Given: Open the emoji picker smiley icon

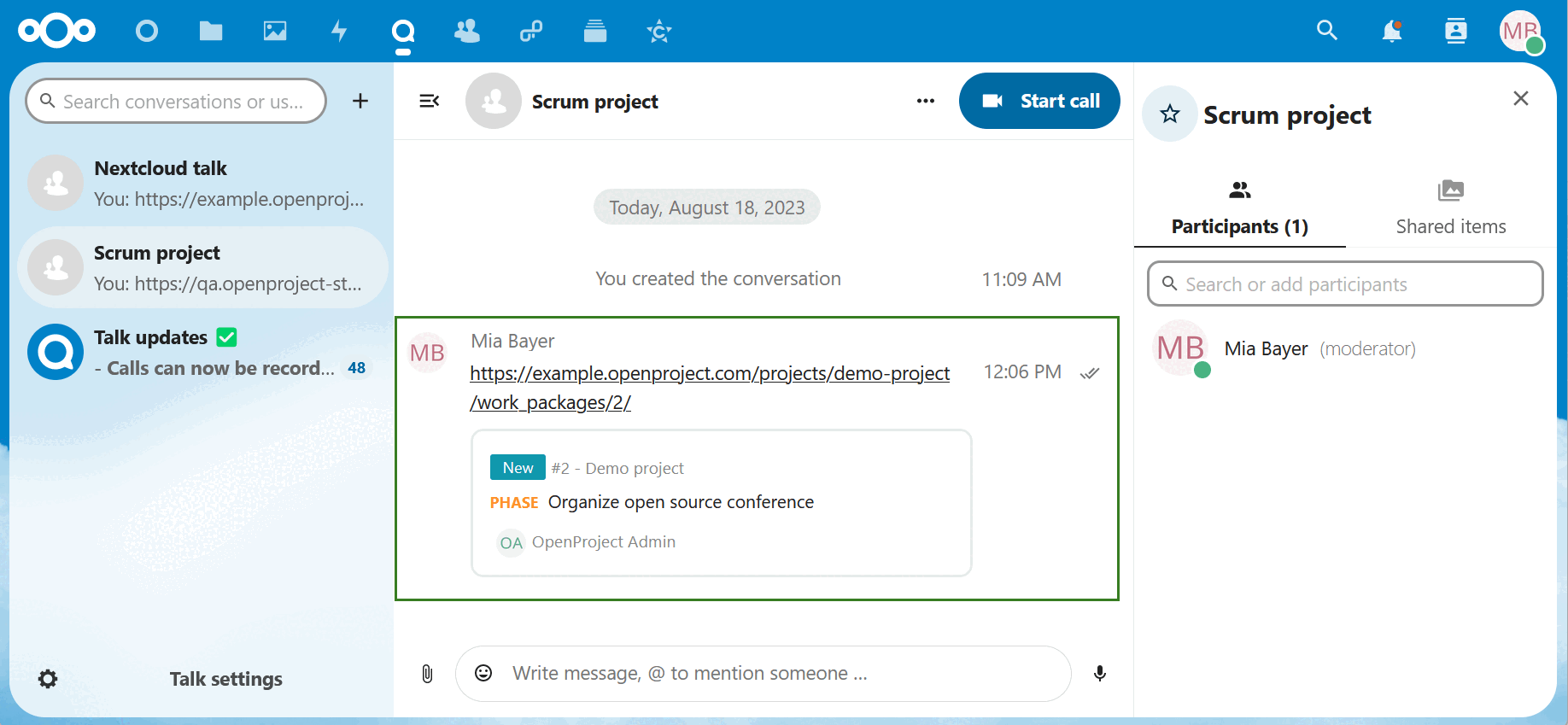Looking at the screenshot, I should click(x=483, y=674).
